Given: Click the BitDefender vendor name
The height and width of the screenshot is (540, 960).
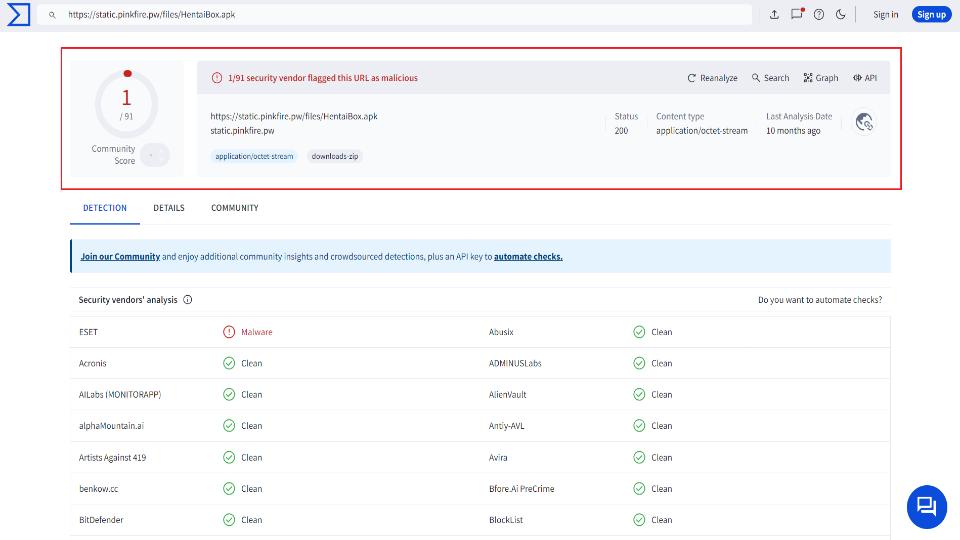Looking at the screenshot, I should [101, 520].
